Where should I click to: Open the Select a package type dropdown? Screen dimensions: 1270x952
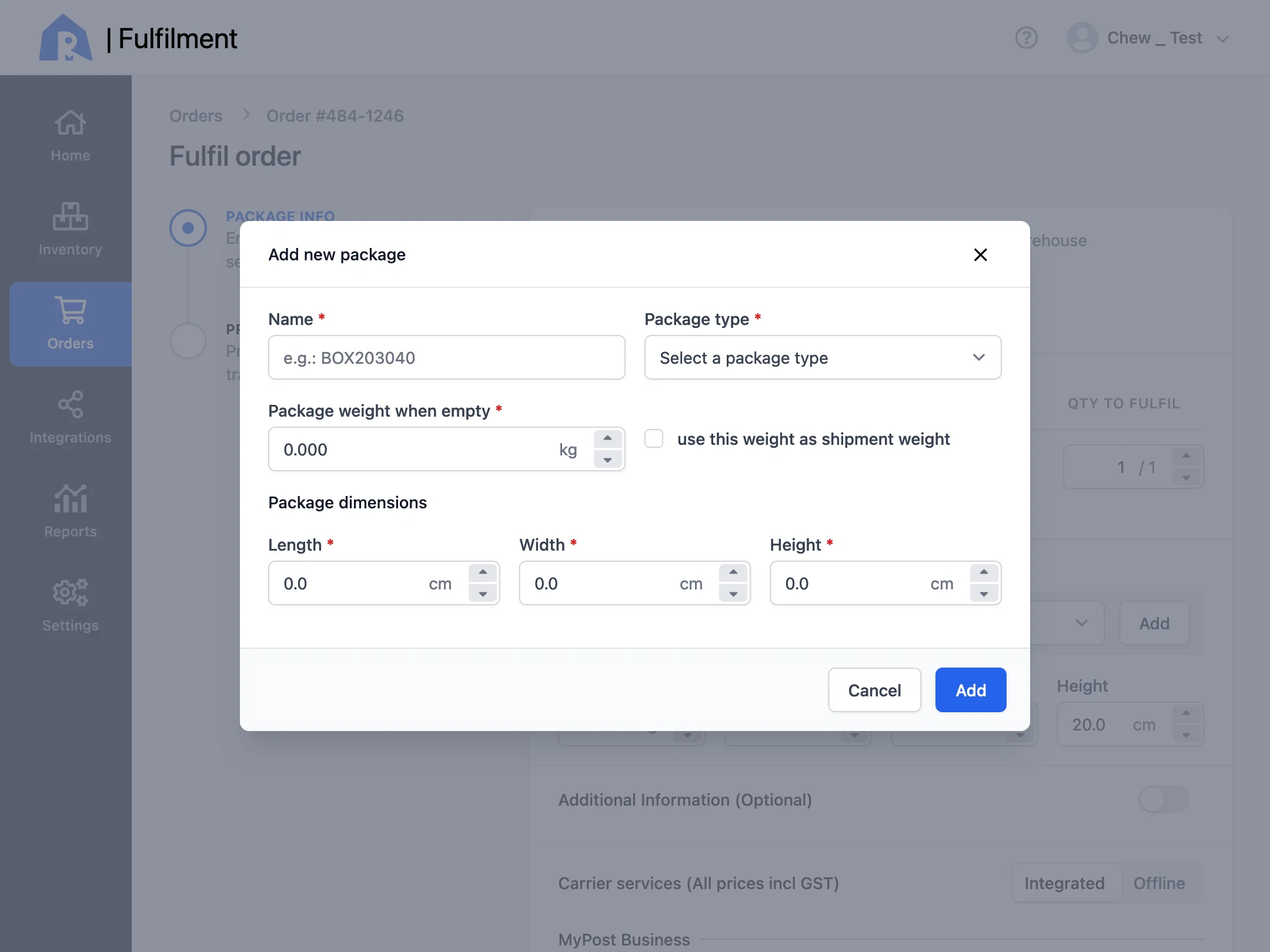tap(823, 357)
